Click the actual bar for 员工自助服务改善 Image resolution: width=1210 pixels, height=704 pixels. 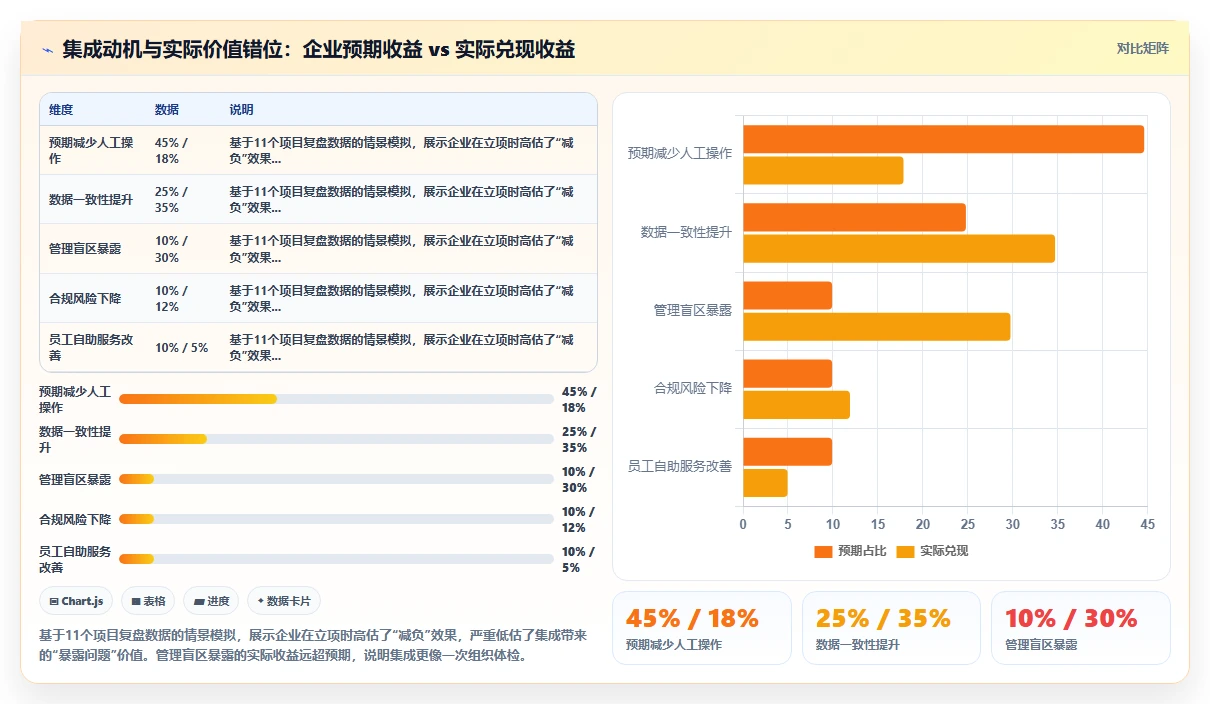[765, 483]
